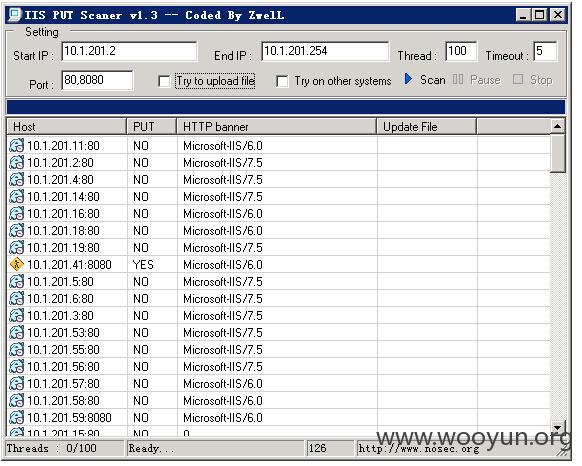Click the Microsoft-IIS/6.0 banner for 10.1.201.16:80

coord(223,214)
